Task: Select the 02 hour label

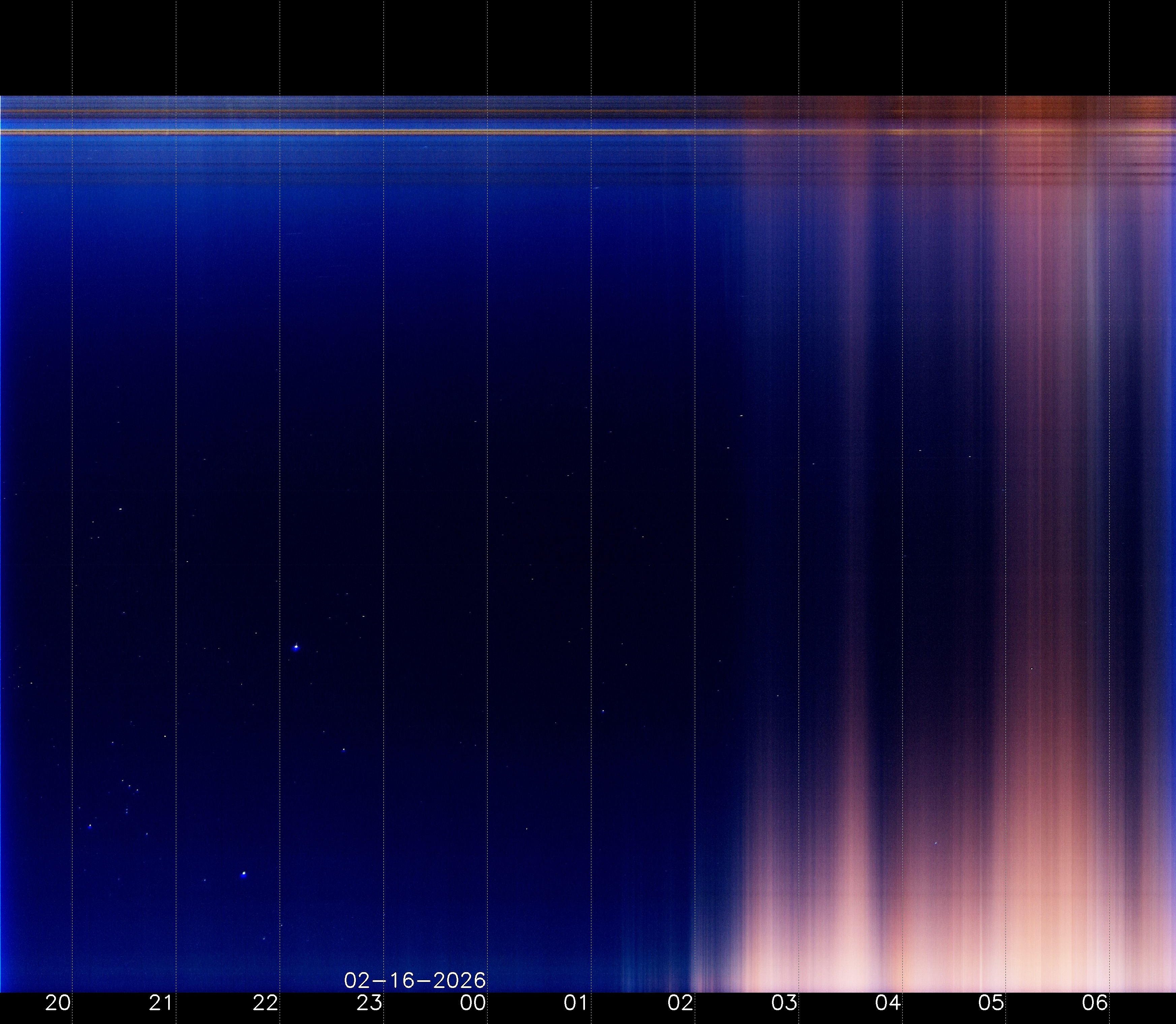Action: pyautogui.click(x=680, y=1003)
